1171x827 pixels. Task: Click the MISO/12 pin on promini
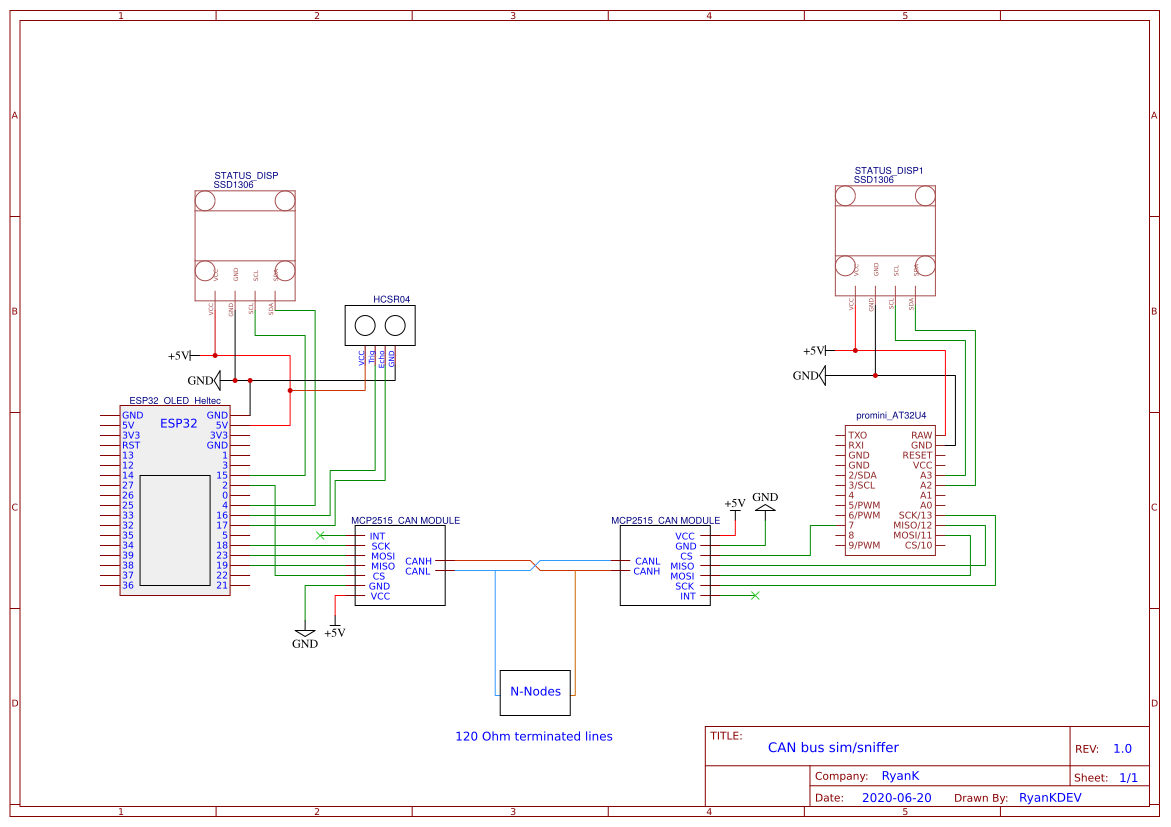pos(913,525)
